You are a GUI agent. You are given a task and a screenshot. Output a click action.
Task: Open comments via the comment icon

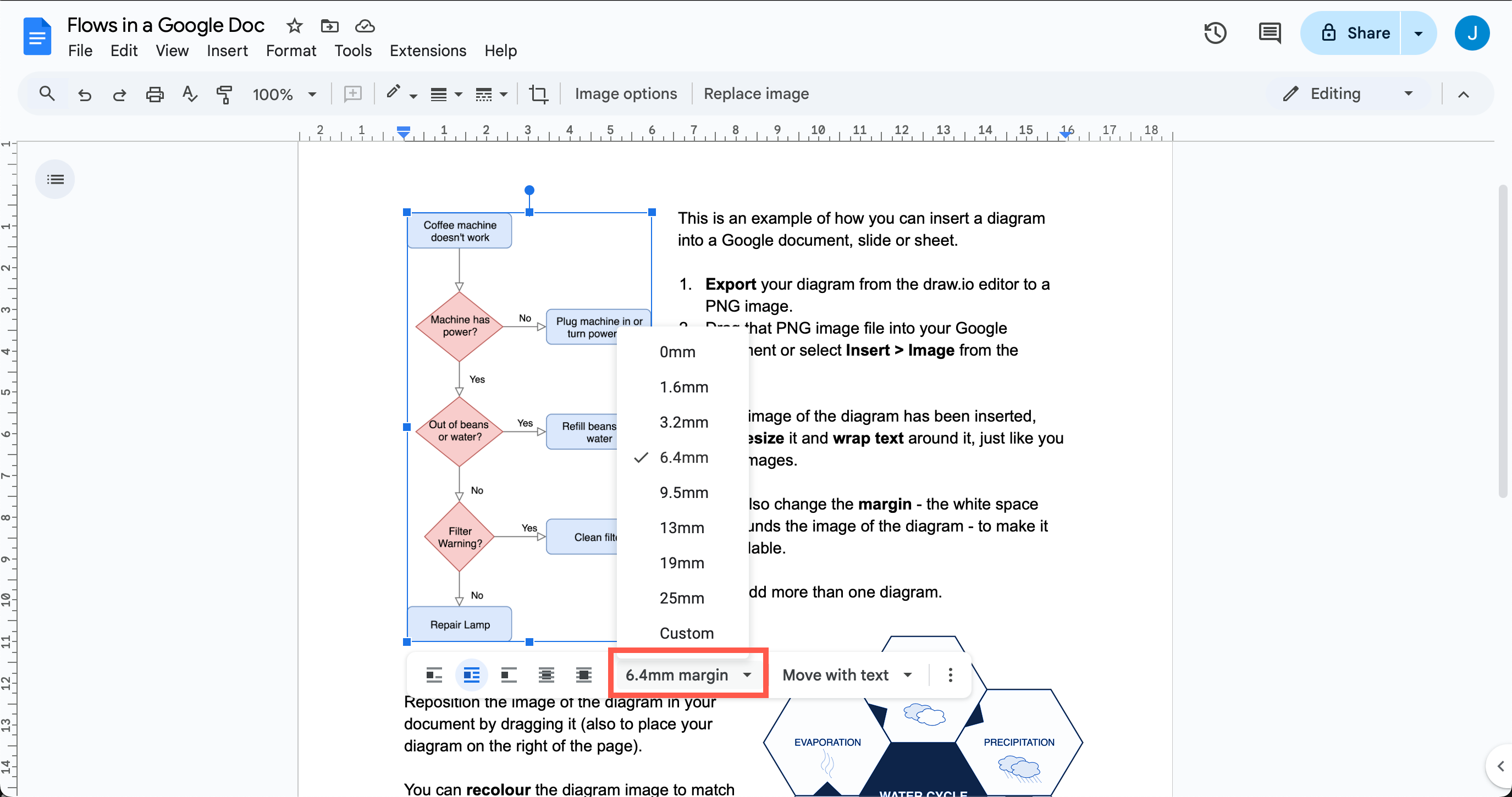coord(1270,33)
